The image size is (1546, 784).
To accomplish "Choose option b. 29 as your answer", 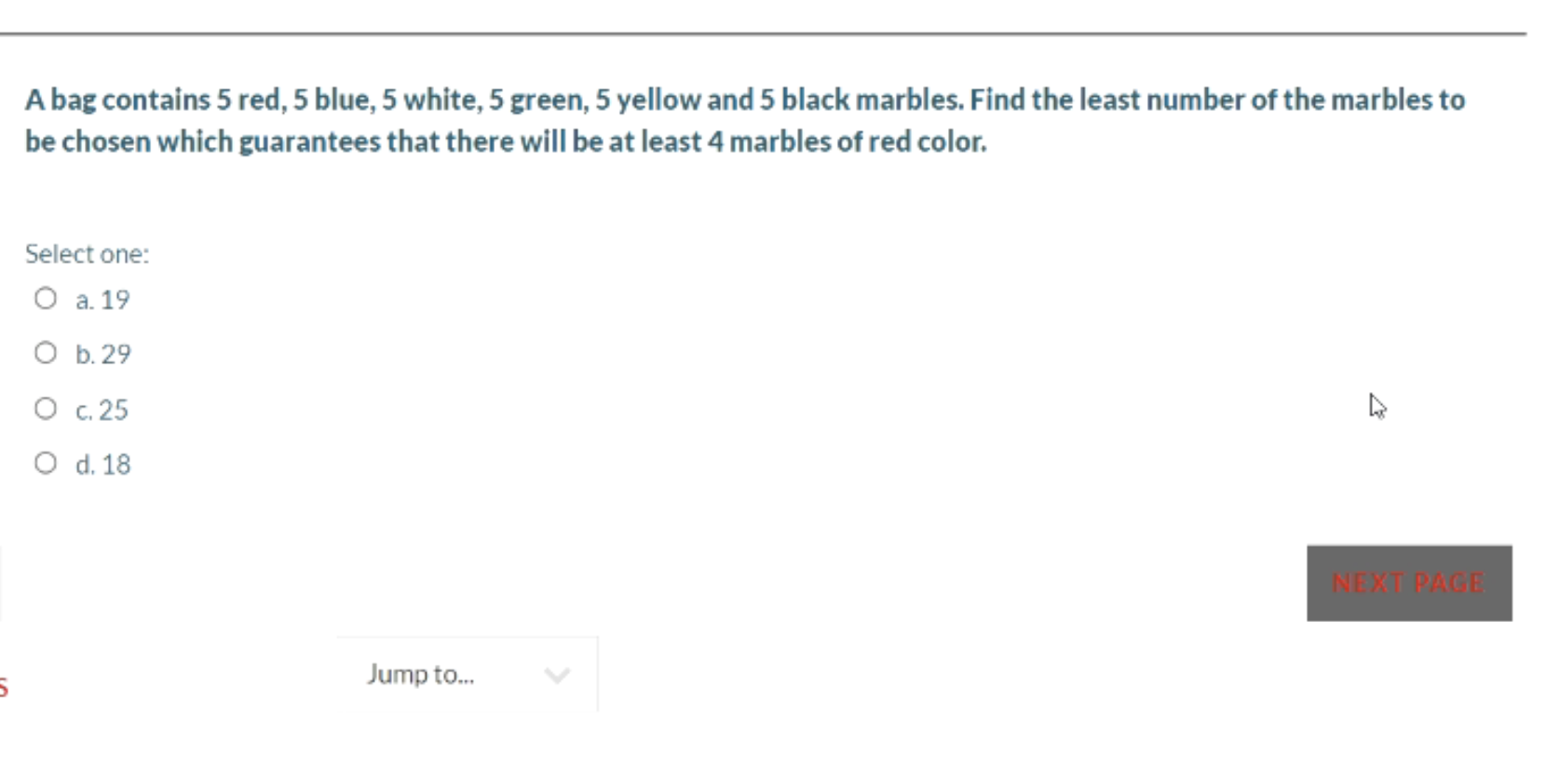I will click(x=45, y=352).
